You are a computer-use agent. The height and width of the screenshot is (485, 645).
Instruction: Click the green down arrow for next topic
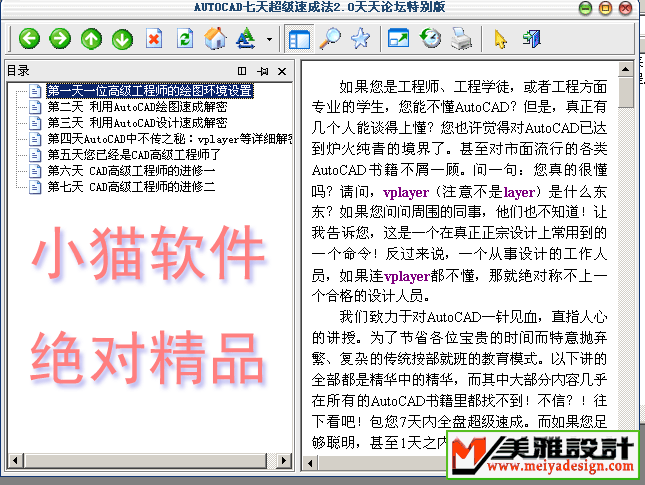(x=123, y=39)
